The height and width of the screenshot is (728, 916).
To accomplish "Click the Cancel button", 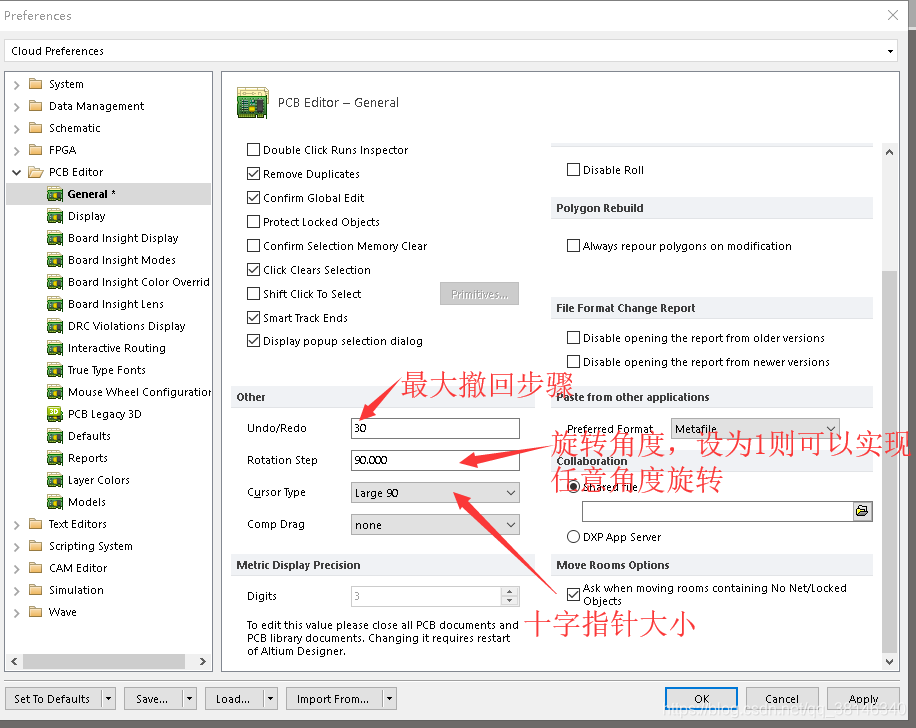I will (782, 699).
